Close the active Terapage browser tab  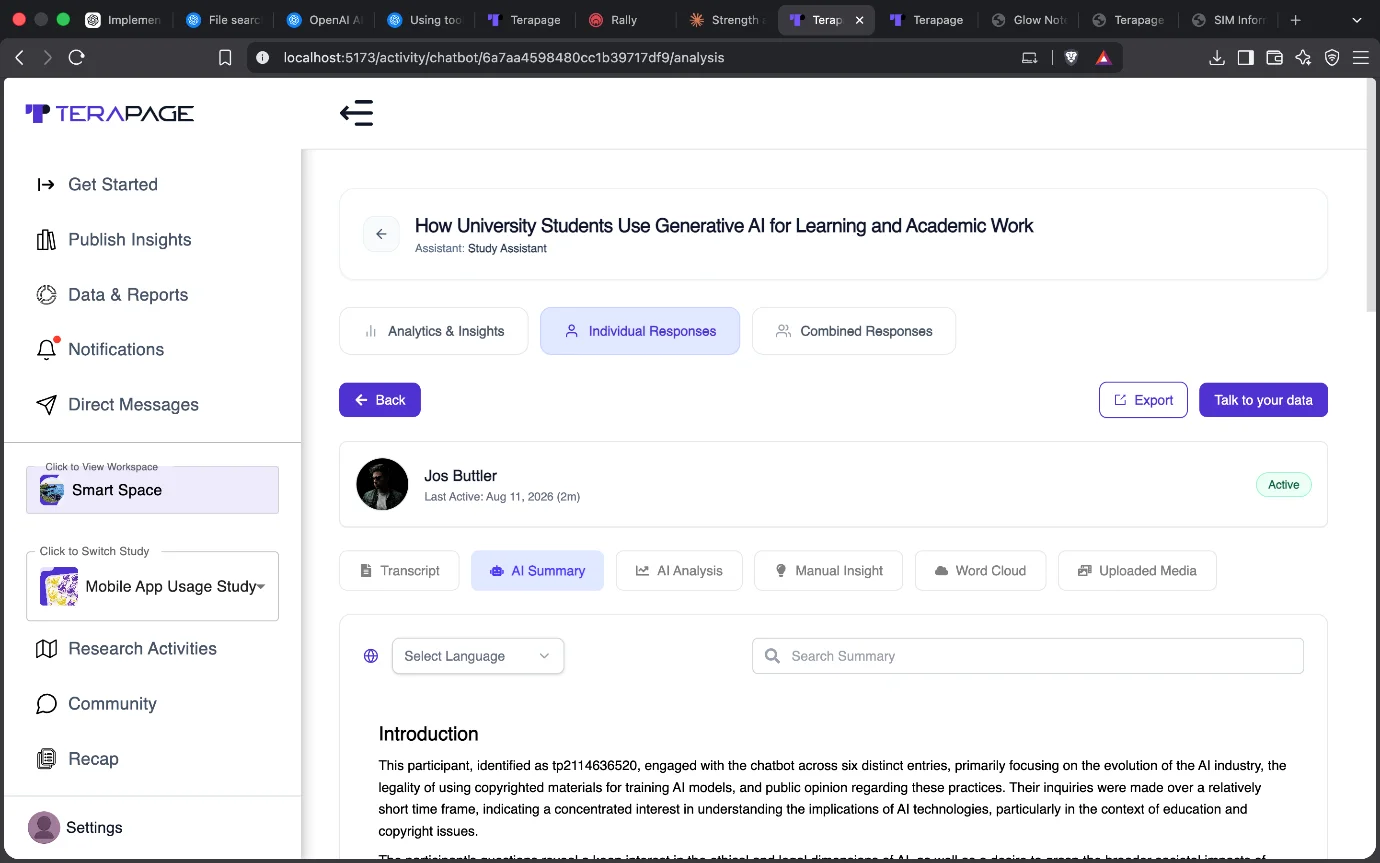tap(859, 20)
